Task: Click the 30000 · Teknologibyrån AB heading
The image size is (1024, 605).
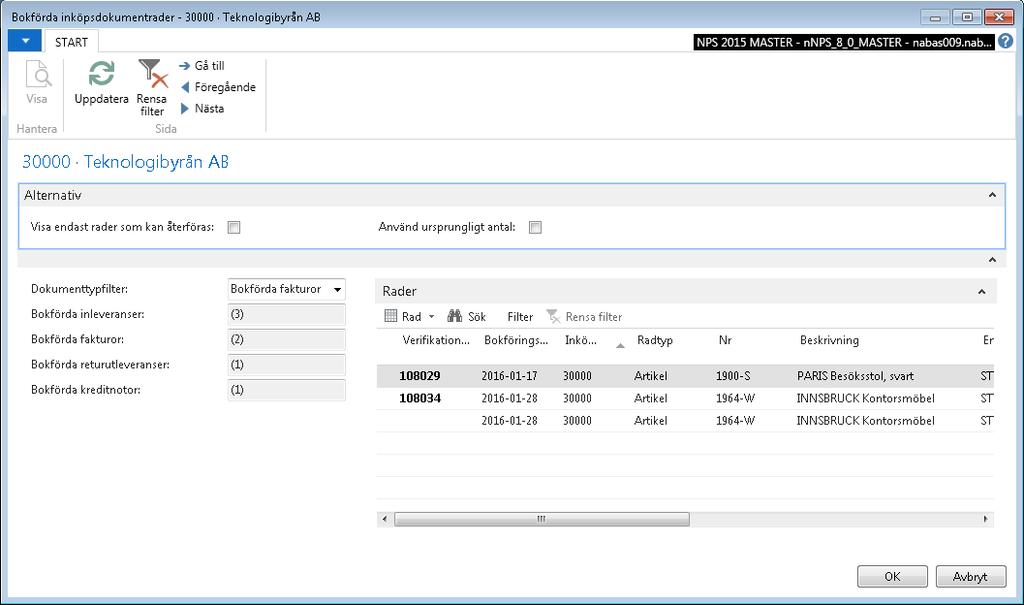Action: coord(125,162)
